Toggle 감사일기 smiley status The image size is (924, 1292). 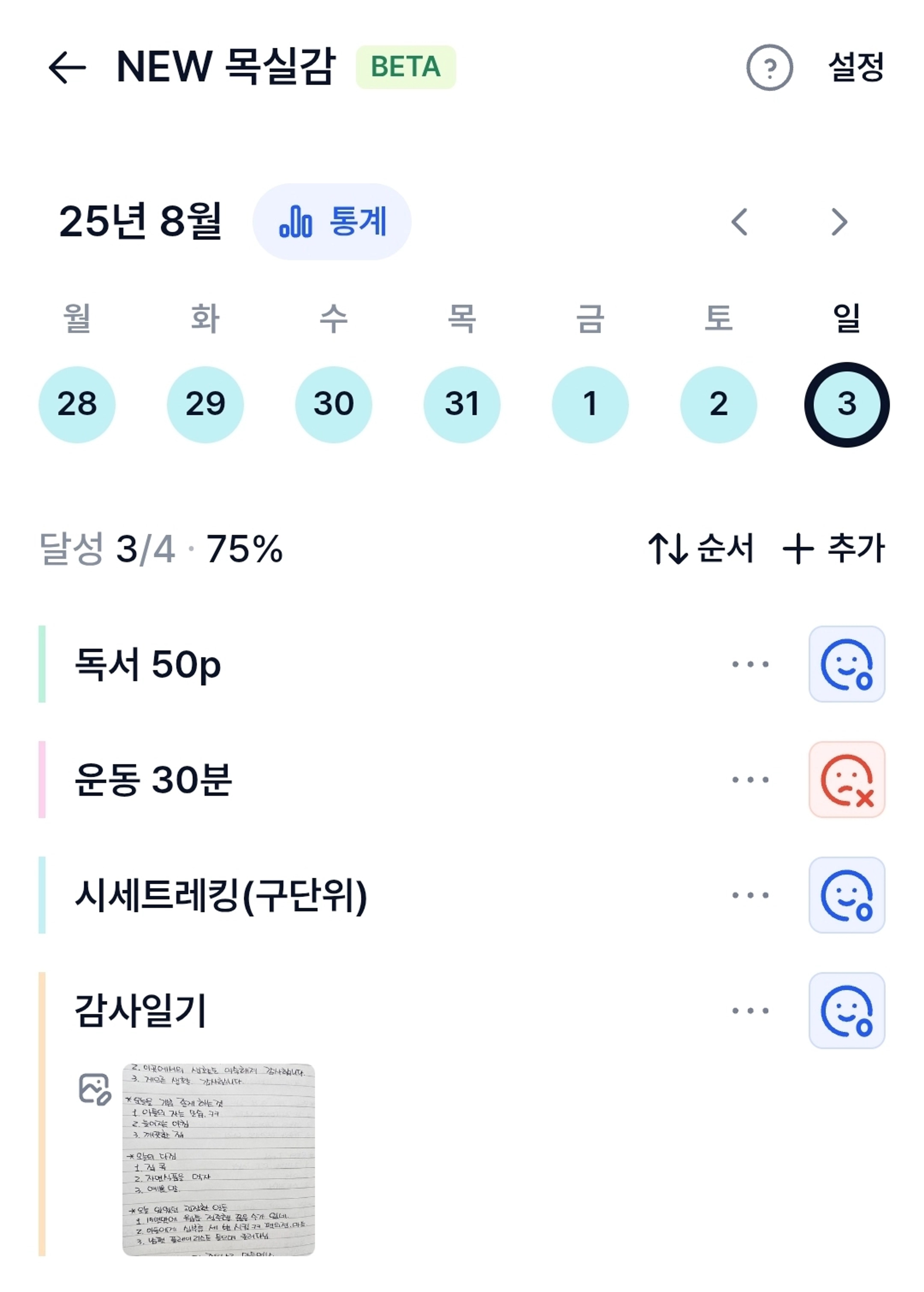tap(847, 1010)
